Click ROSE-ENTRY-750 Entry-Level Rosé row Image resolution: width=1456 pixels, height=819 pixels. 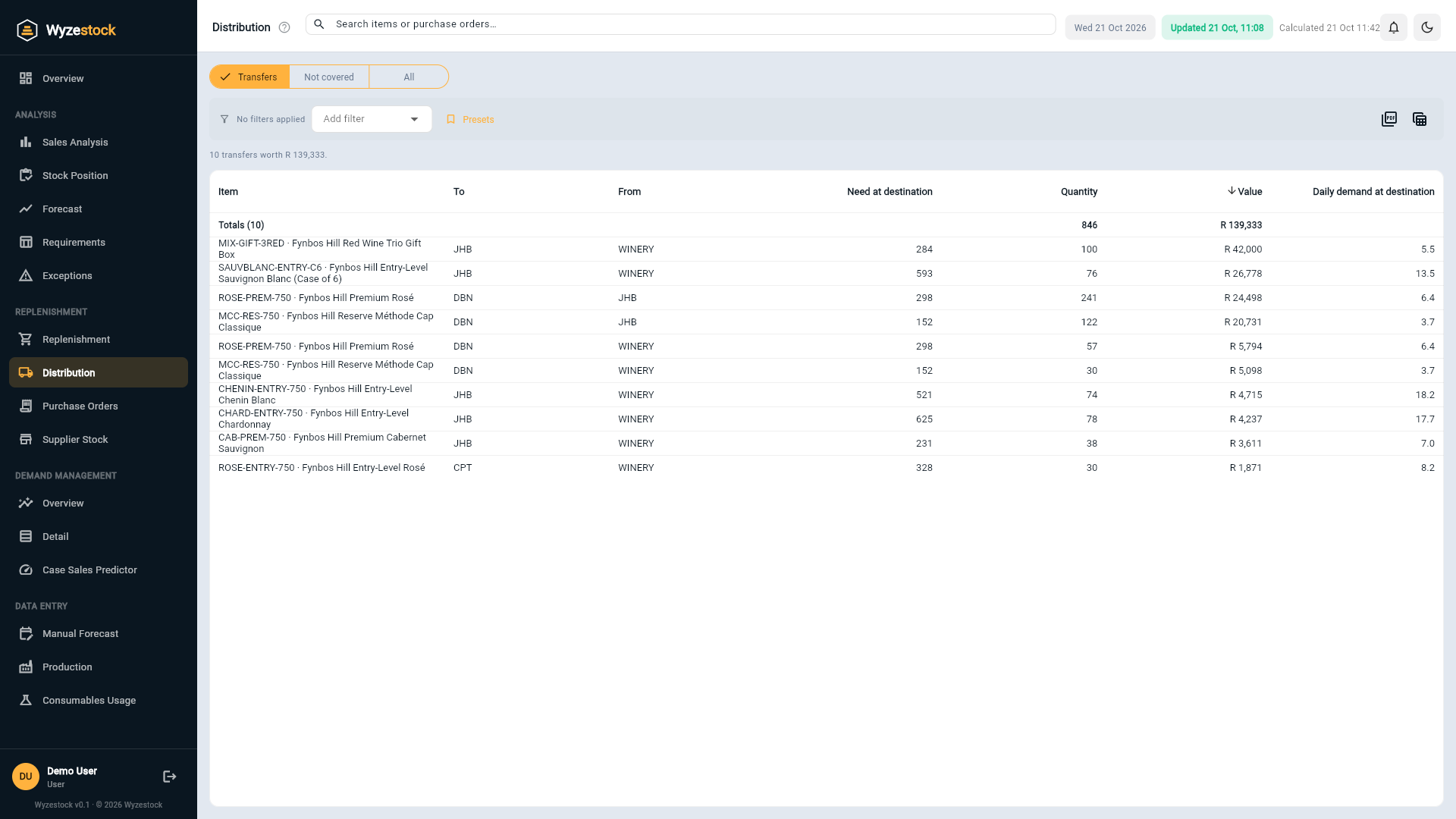[x=827, y=468]
